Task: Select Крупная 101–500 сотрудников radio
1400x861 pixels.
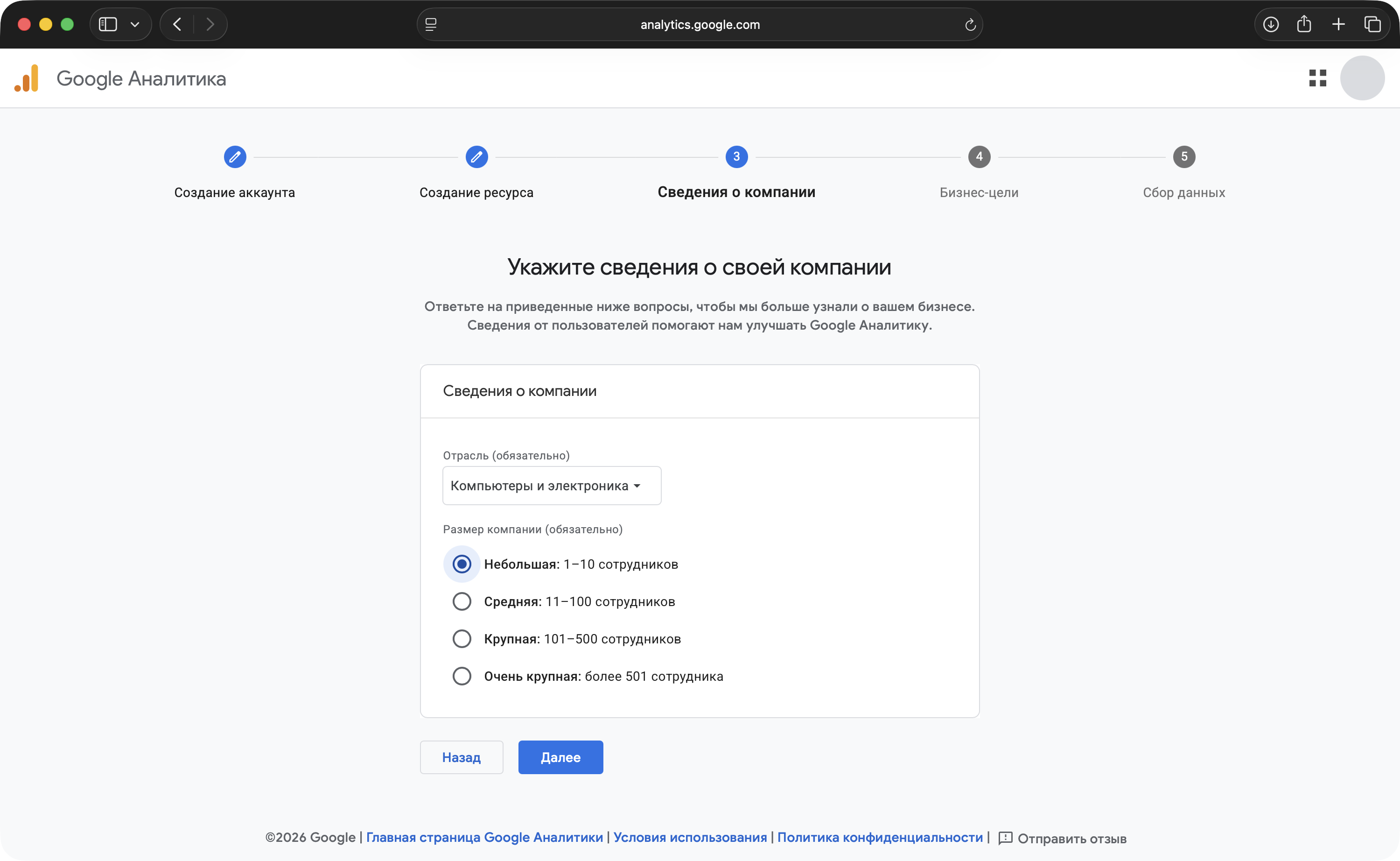Action: (x=462, y=639)
